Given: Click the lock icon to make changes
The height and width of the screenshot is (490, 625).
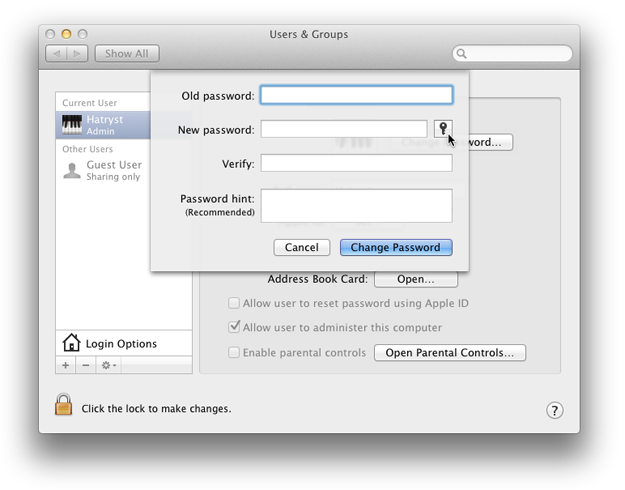Looking at the screenshot, I should 64,405.
